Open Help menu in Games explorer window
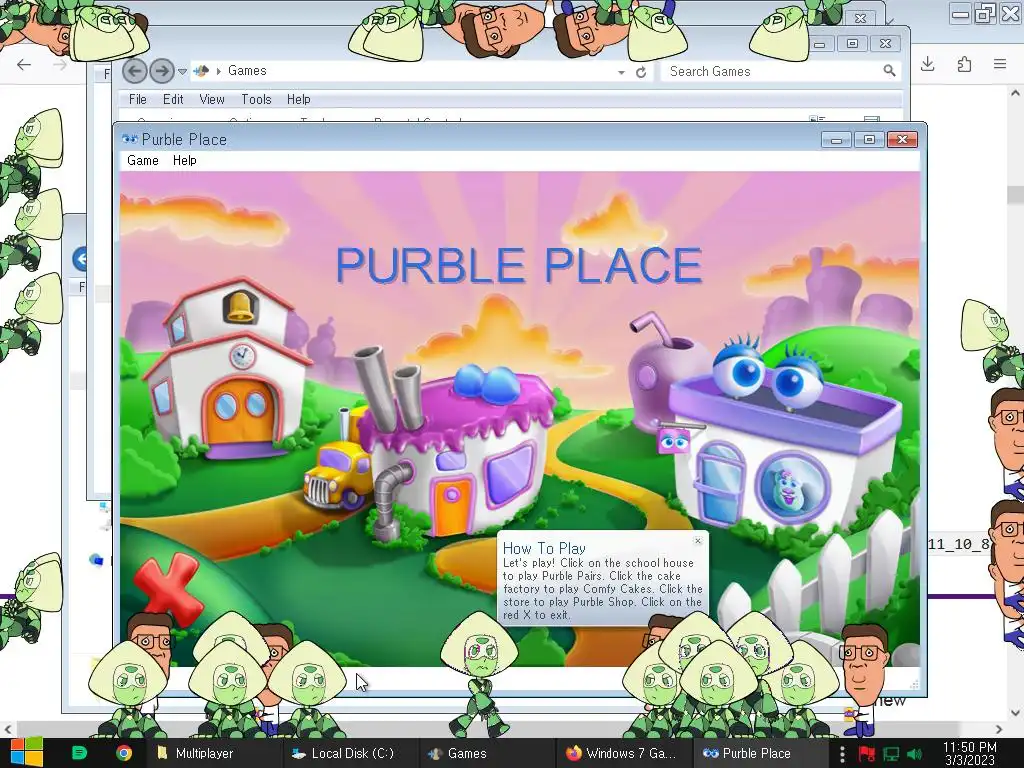Screen dimensions: 1024x768 (x=298, y=99)
